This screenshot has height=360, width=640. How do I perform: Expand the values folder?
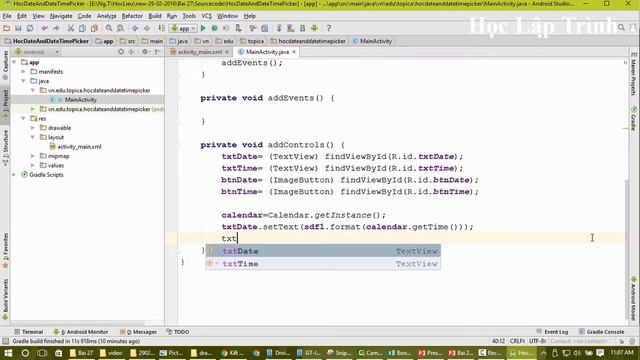(x=33, y=165)
